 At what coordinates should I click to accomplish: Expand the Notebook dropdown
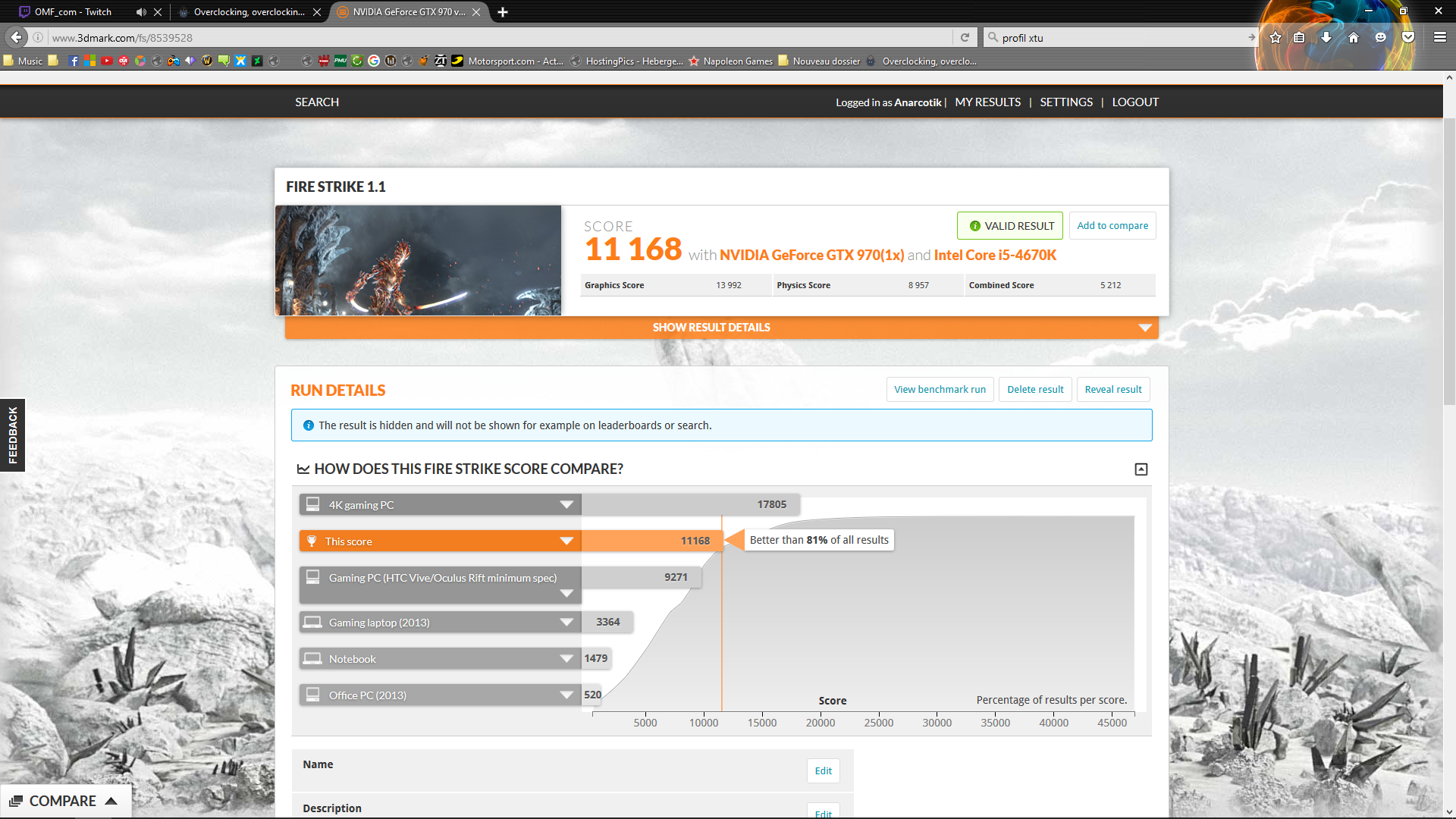coord(566,659)
